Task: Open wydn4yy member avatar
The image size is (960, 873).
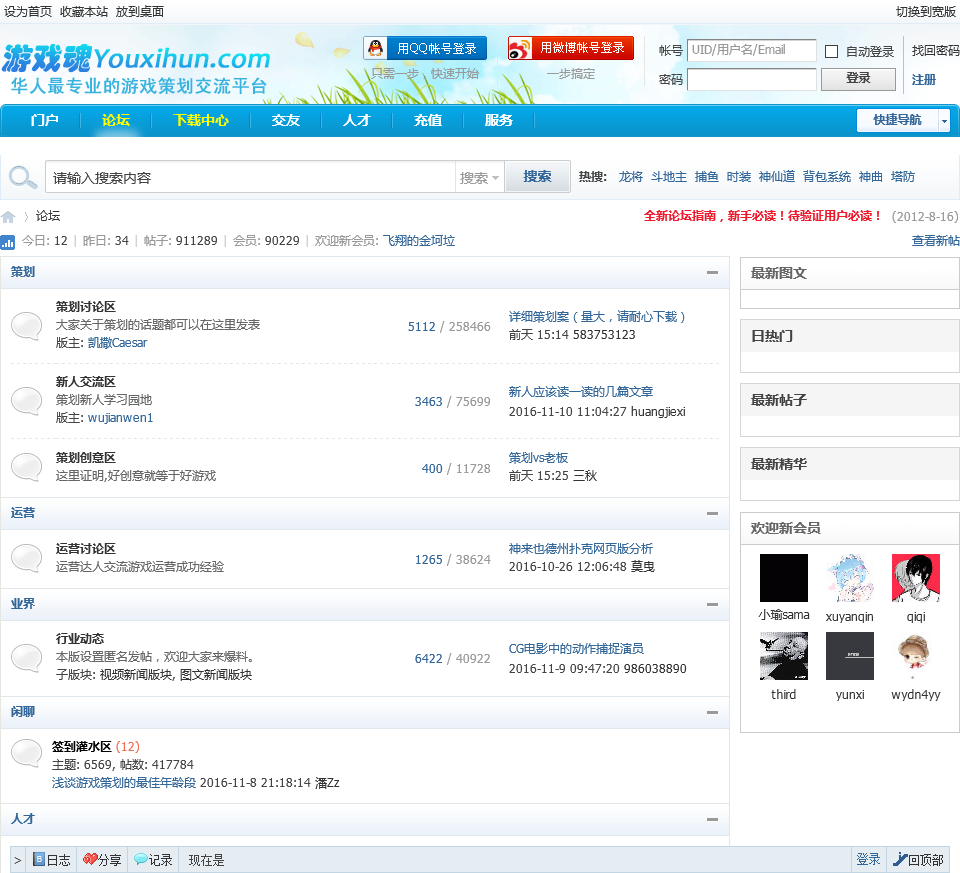Action: (x=916, y=656)
